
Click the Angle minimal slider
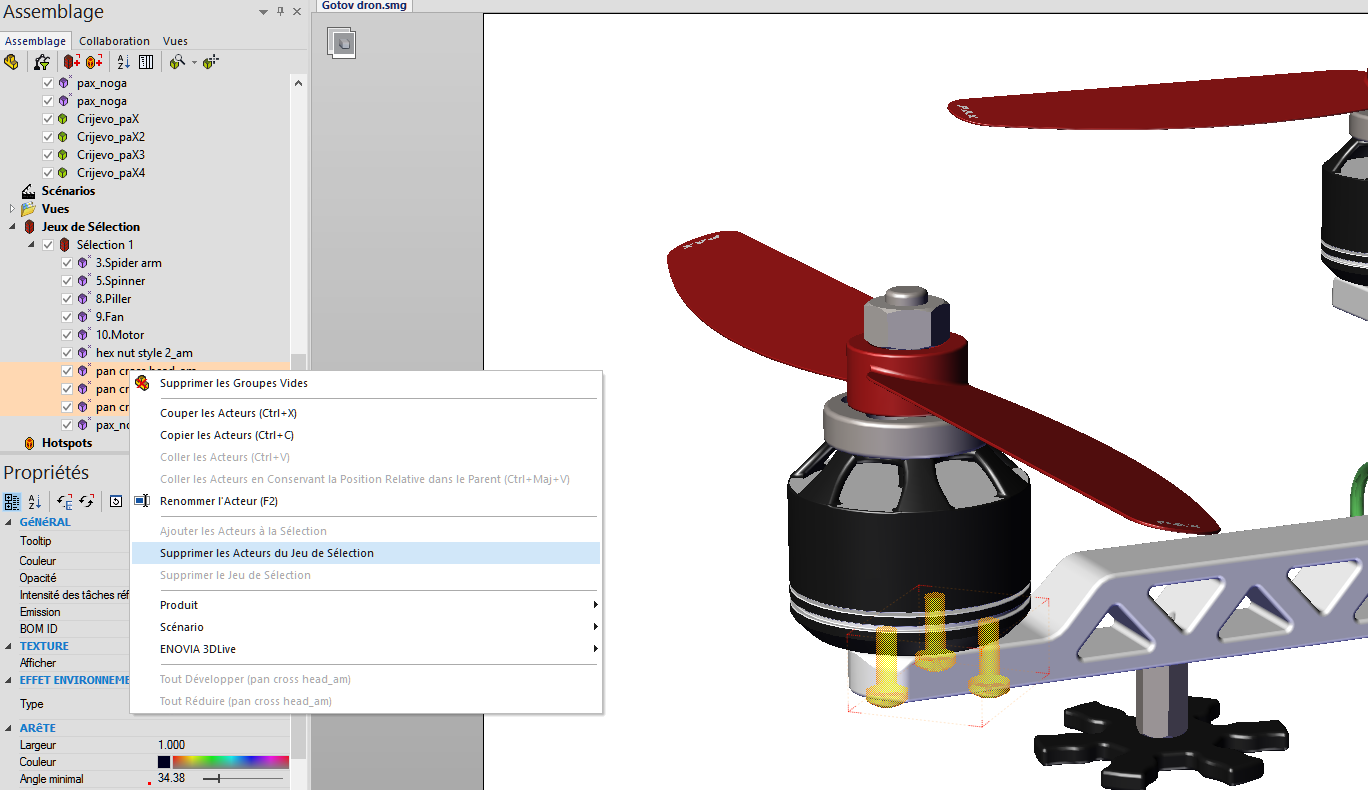[243, 779]
